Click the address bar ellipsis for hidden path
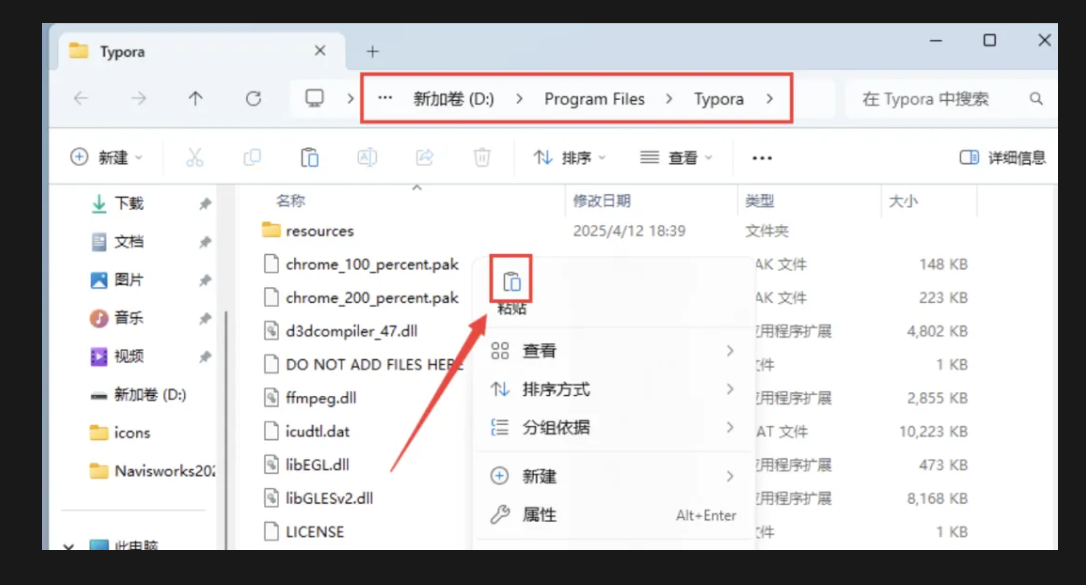Image resolution: width=1086 pixels, height=585 pixels. (385, 98)
